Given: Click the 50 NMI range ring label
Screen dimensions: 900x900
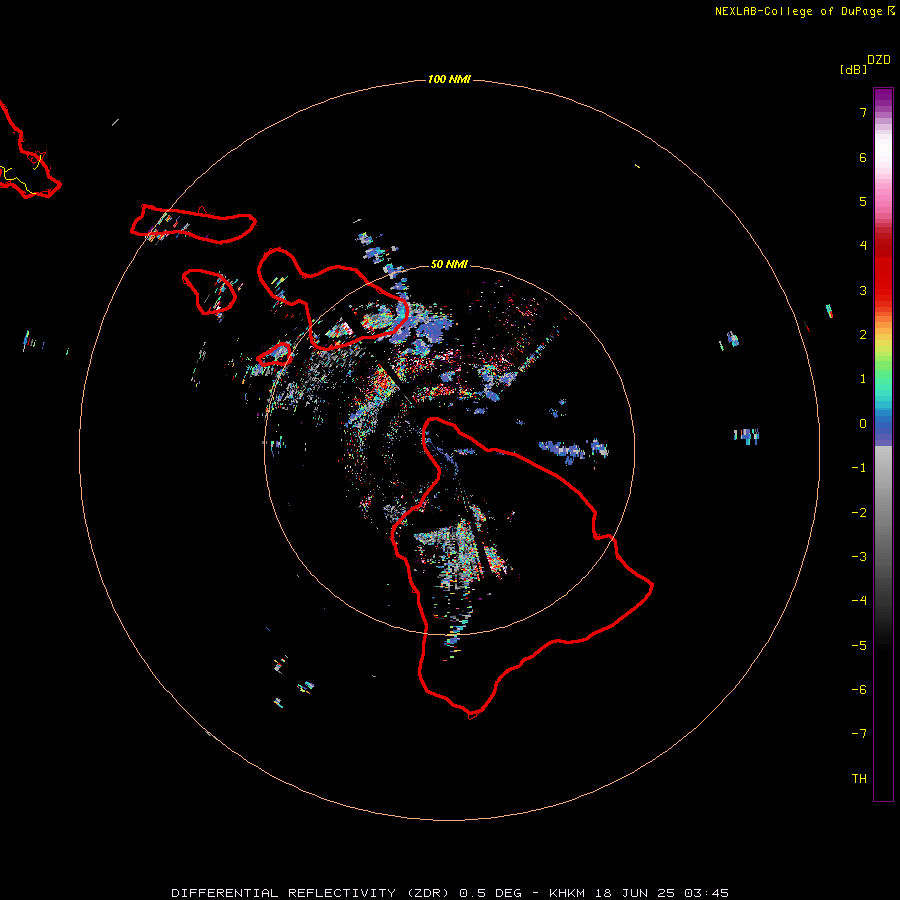Looking at the screenshot, I should [x=449, y=264].
